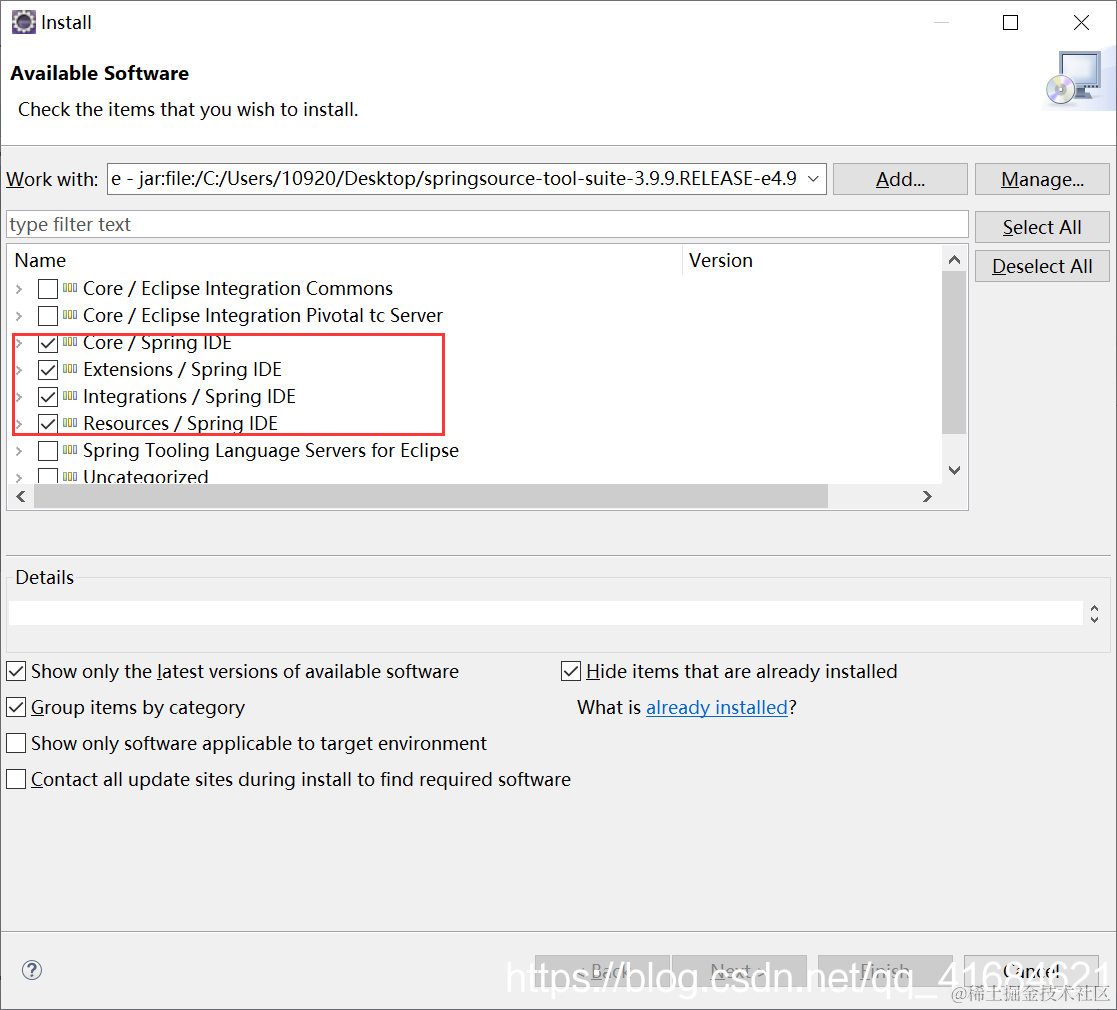Click category icon beside Core / Eclipse Integration Commons
This screenshot has height=1010, width=1117.
pyautogui.click(x=70, y=288)
